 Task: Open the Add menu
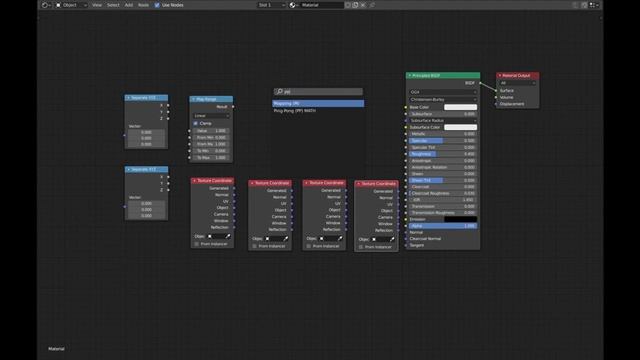click(129, 5)
